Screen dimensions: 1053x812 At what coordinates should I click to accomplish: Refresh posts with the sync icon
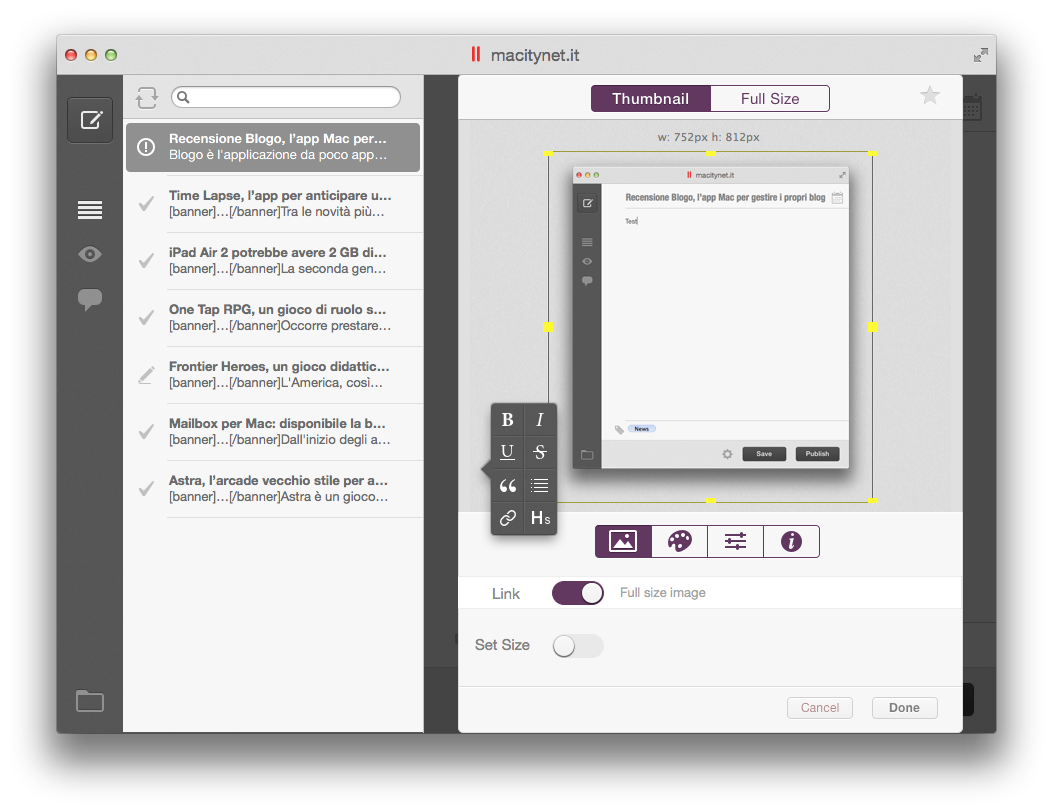(x=147, y=97)
